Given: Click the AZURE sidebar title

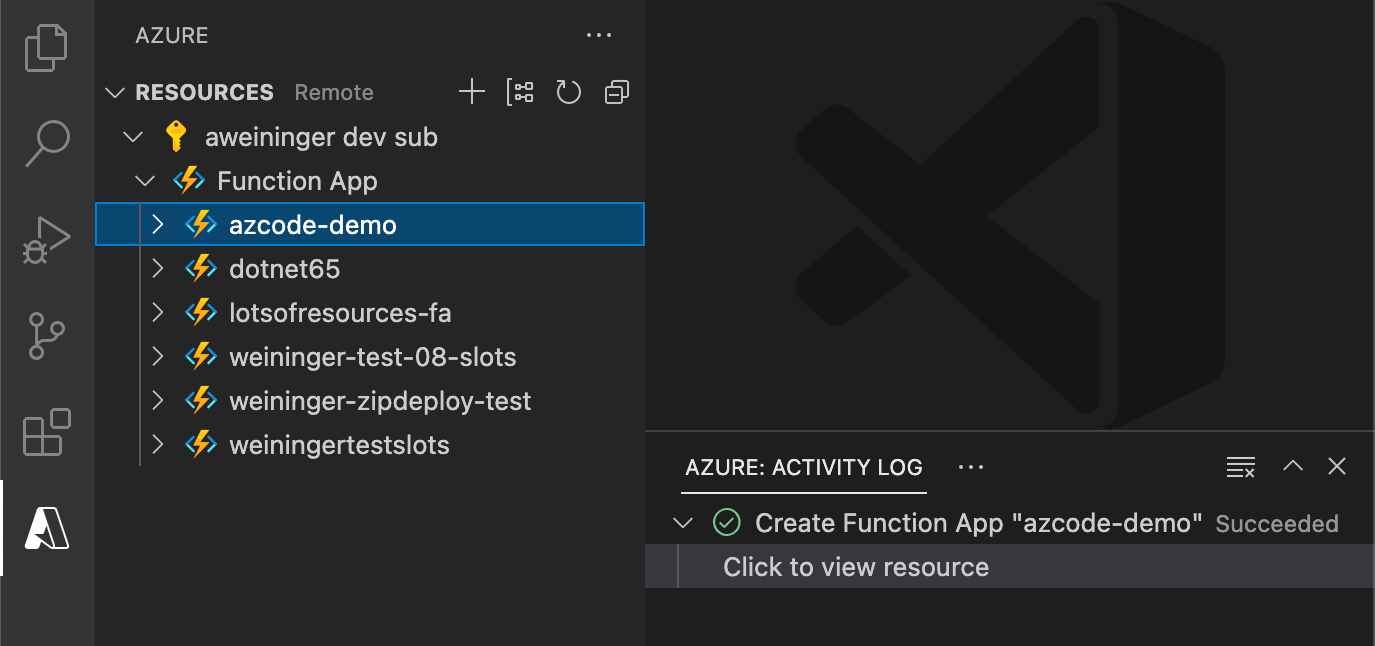Looking at the screenshot, I should pyautogui.click(x=172, y=35).
